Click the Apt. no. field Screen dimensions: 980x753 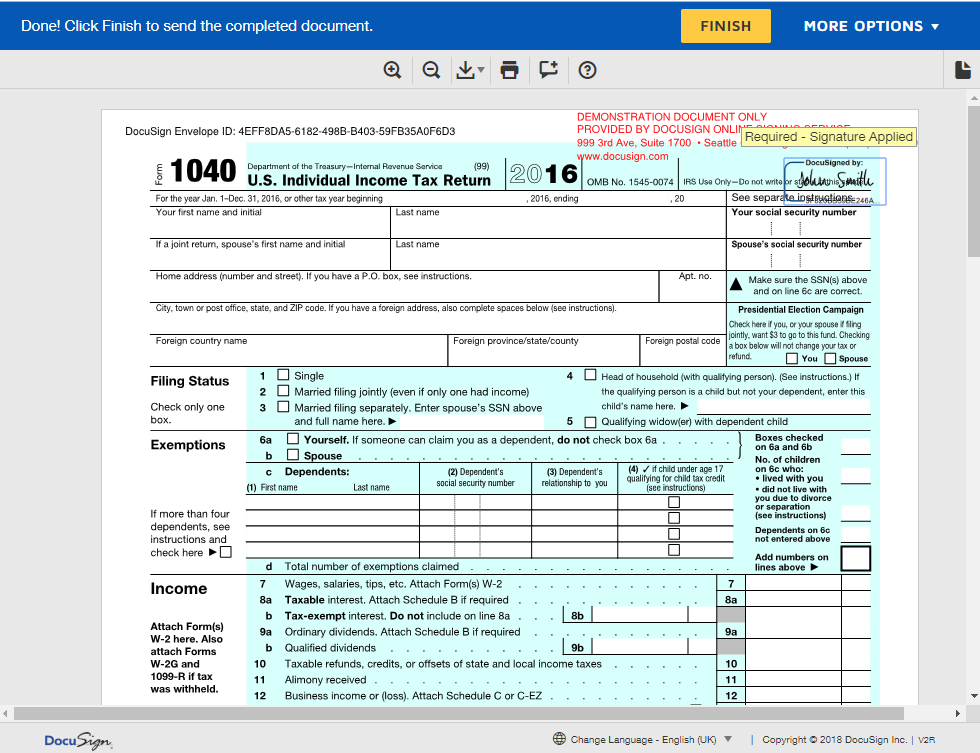tap(692, 287)
